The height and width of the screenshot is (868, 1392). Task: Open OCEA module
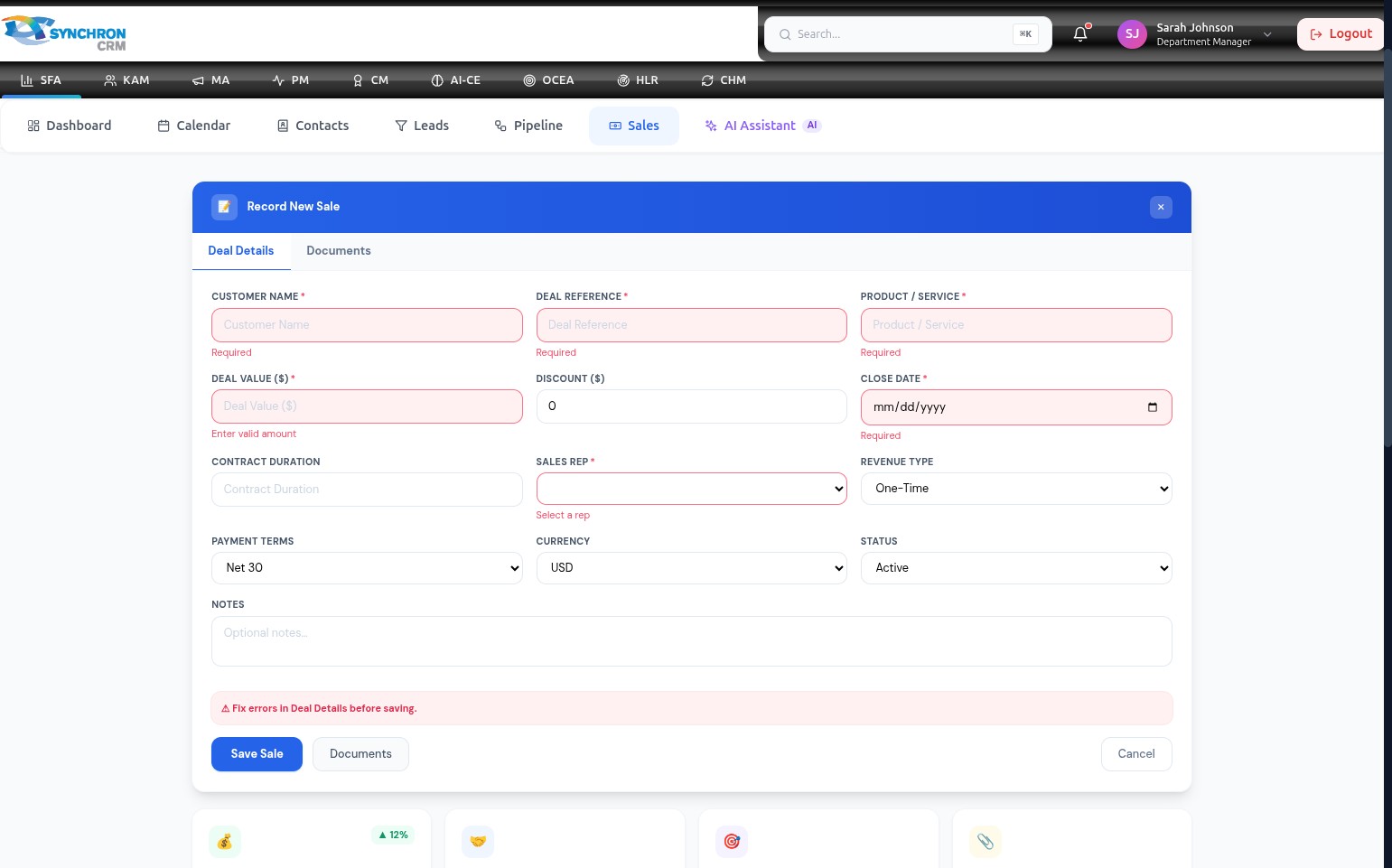coord(548,80)
